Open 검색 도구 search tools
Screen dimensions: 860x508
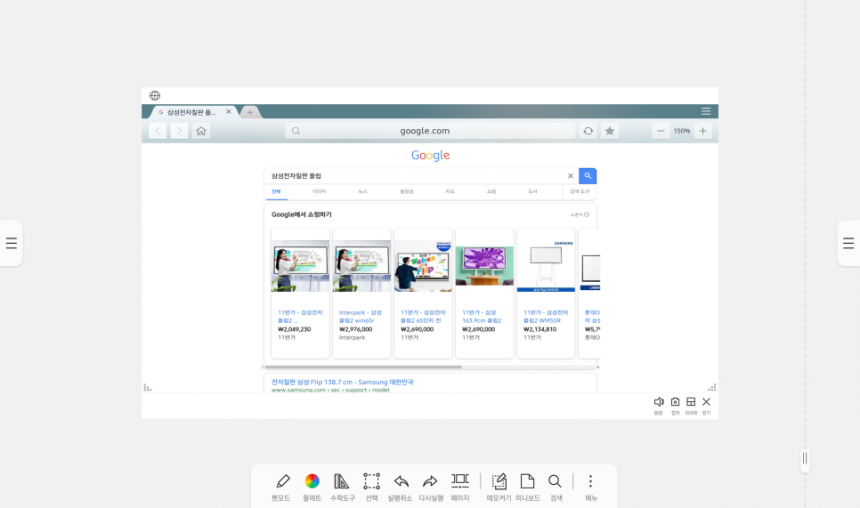click(x=579, y=191)
